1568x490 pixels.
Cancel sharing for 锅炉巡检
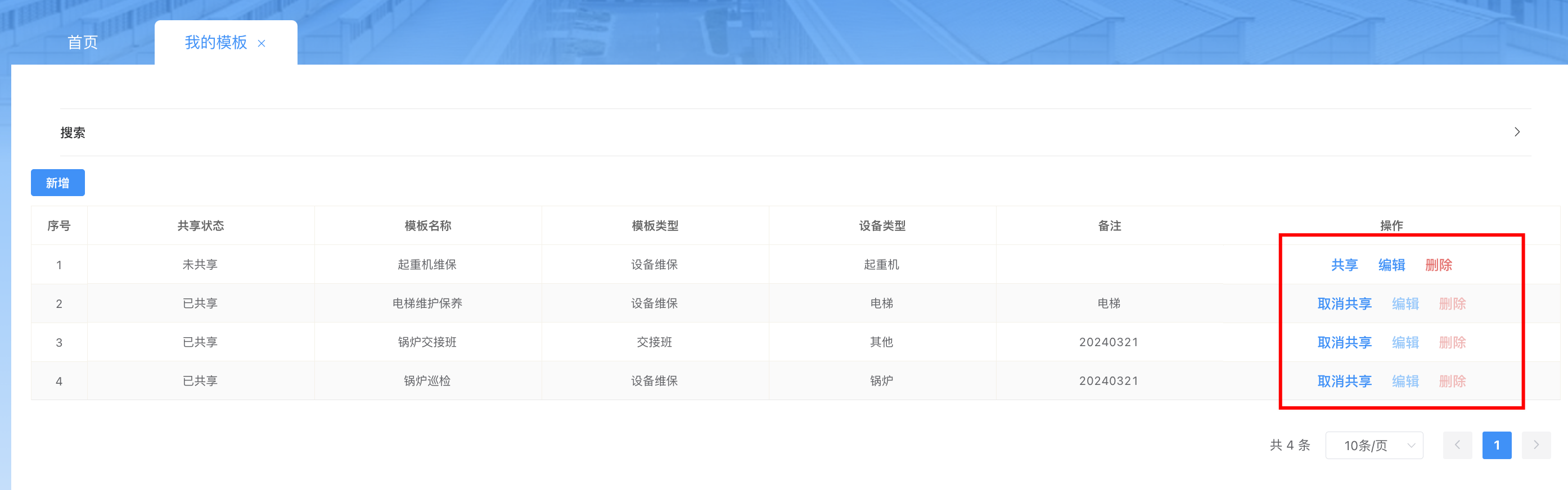[1344, 381]
